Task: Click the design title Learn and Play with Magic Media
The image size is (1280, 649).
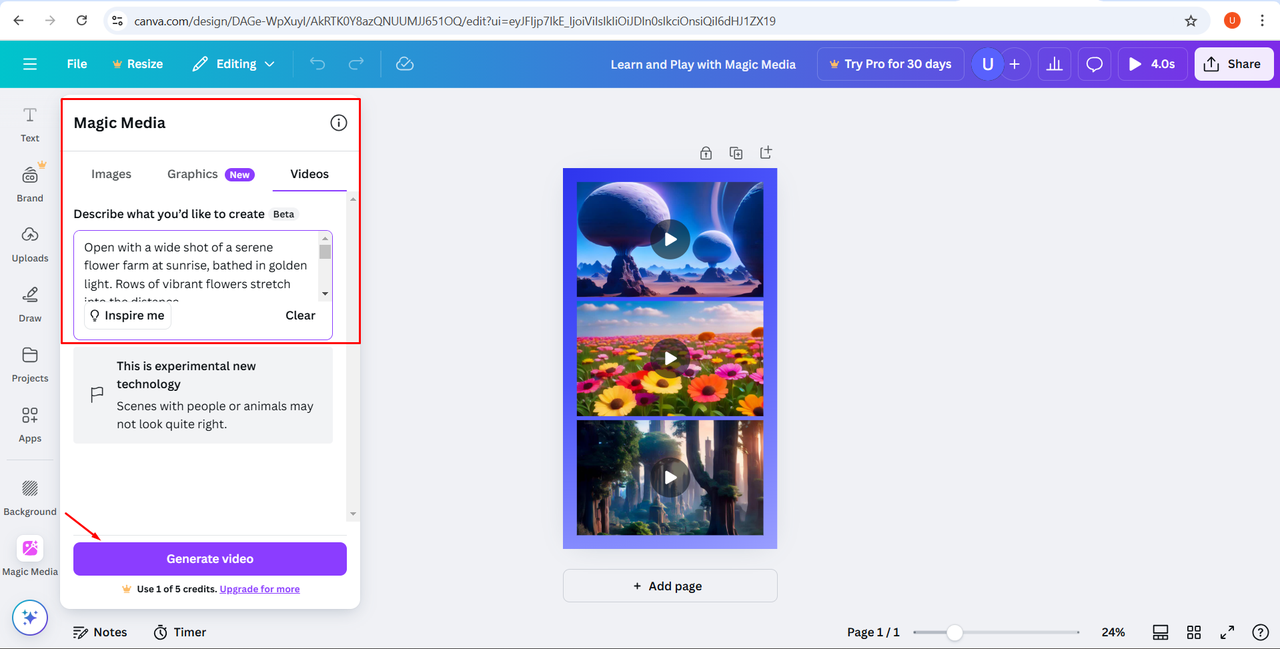Action: pyautogui.click(x=703, y=64)
